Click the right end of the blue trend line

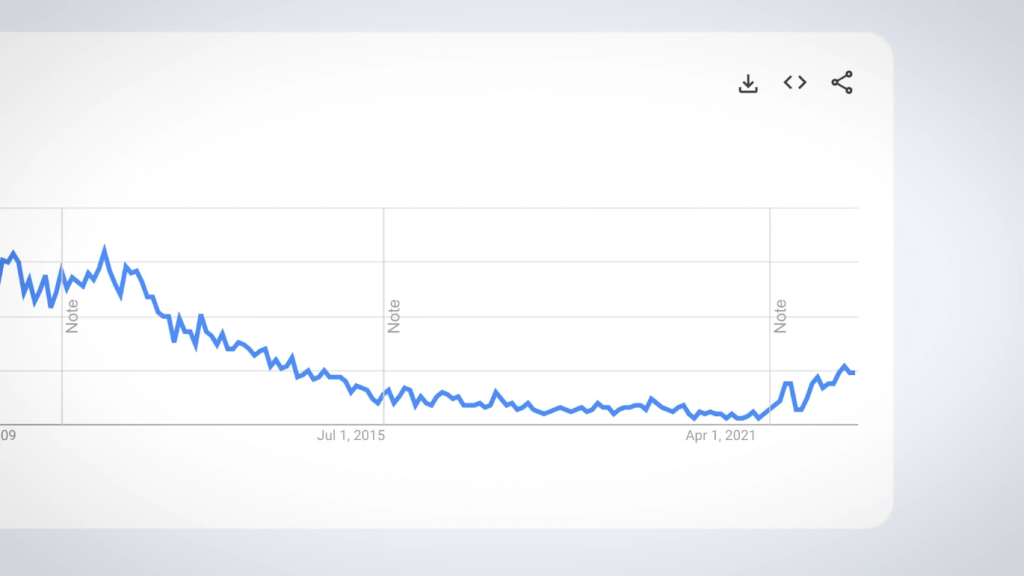853,372
